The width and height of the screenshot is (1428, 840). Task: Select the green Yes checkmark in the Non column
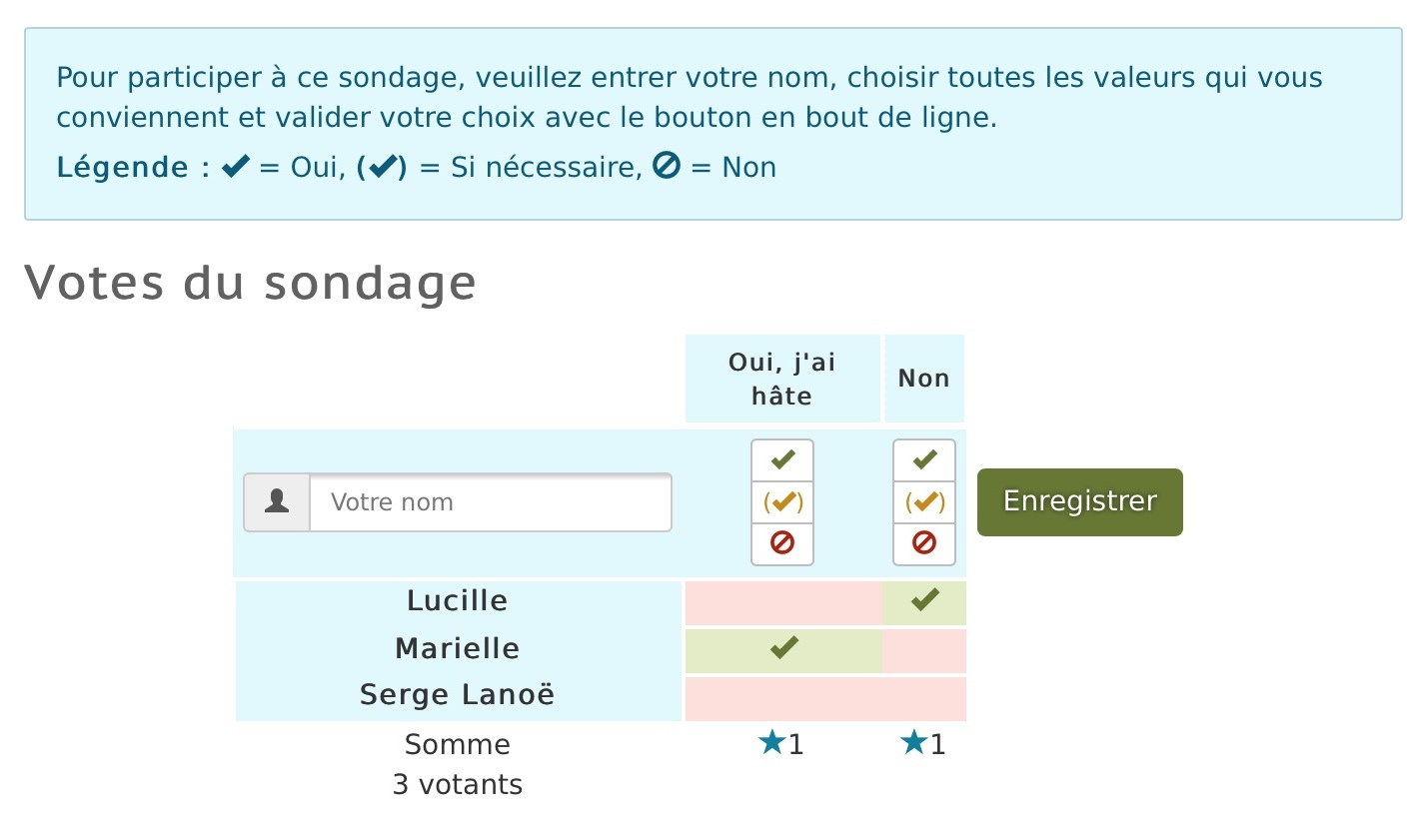[x=924, y=460]
